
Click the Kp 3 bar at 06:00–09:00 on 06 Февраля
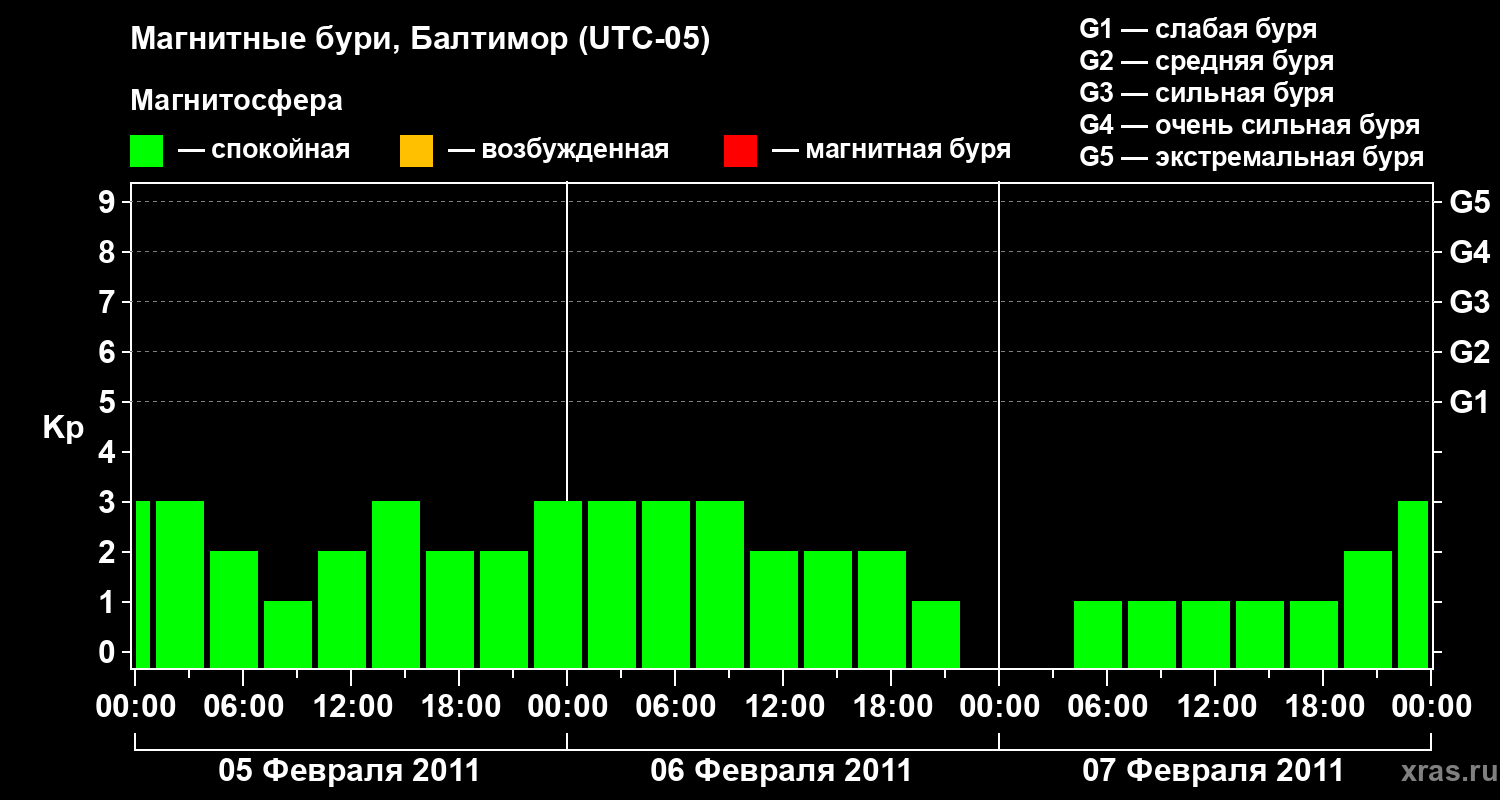720,584
